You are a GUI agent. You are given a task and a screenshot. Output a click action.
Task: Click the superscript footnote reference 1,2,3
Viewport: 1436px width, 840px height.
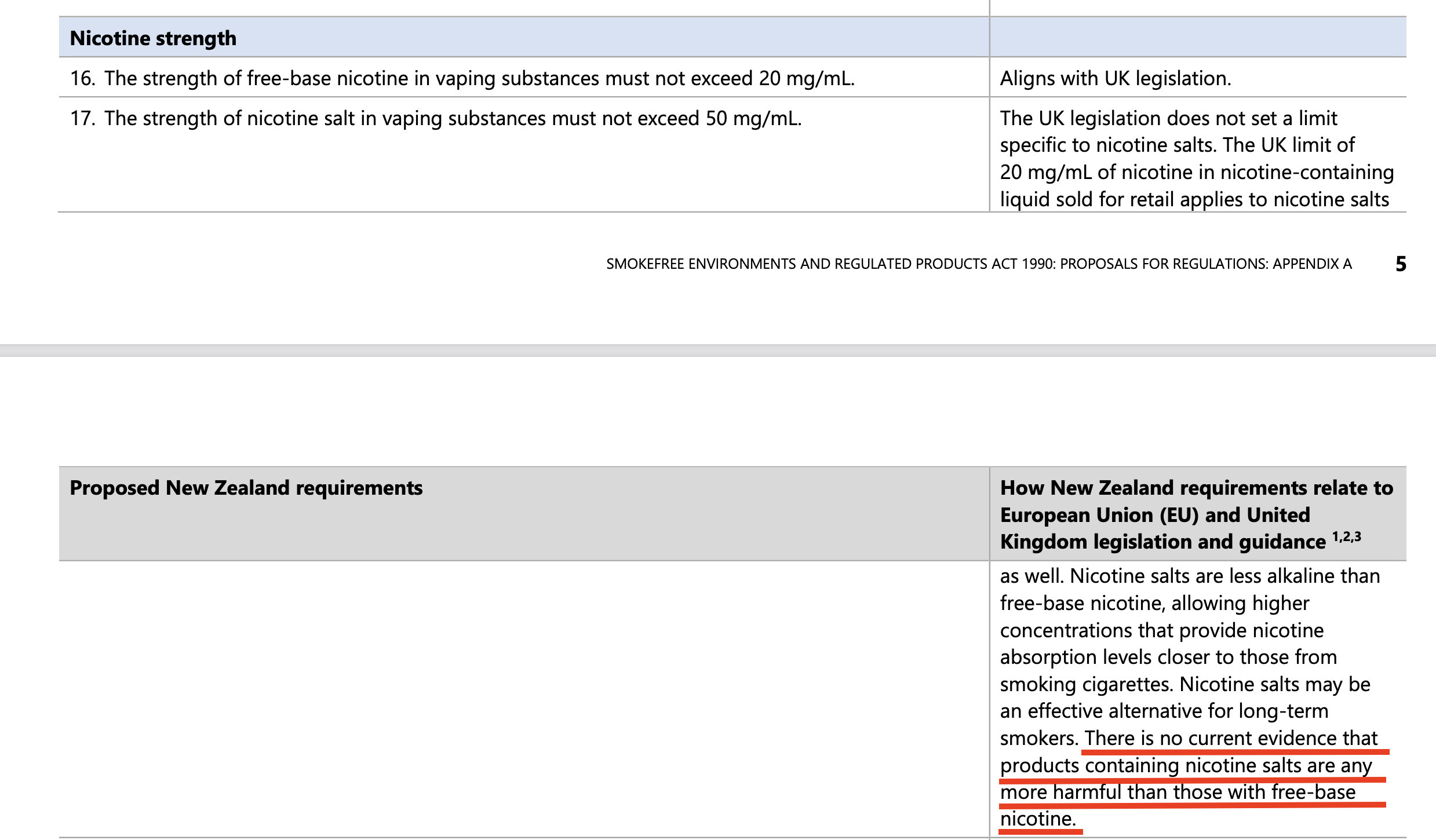click(1346, 537)
